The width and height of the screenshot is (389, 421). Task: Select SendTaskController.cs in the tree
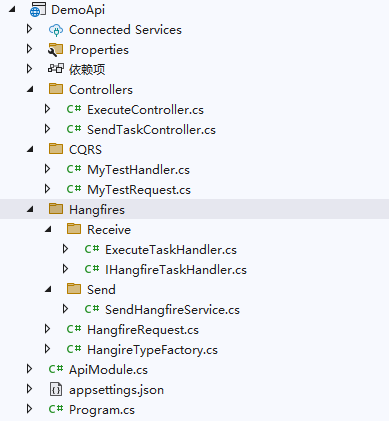(x=151, y=130)
